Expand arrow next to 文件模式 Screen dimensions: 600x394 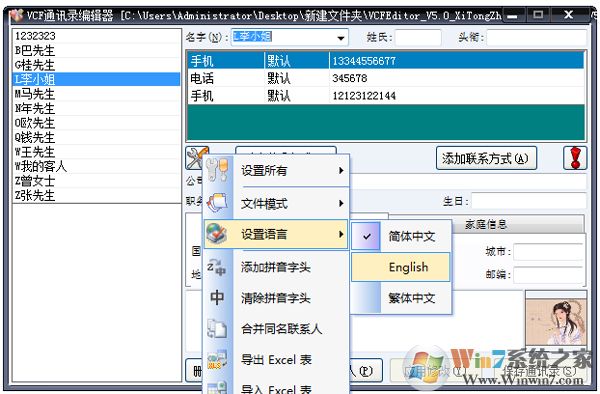tap(341, 204)
